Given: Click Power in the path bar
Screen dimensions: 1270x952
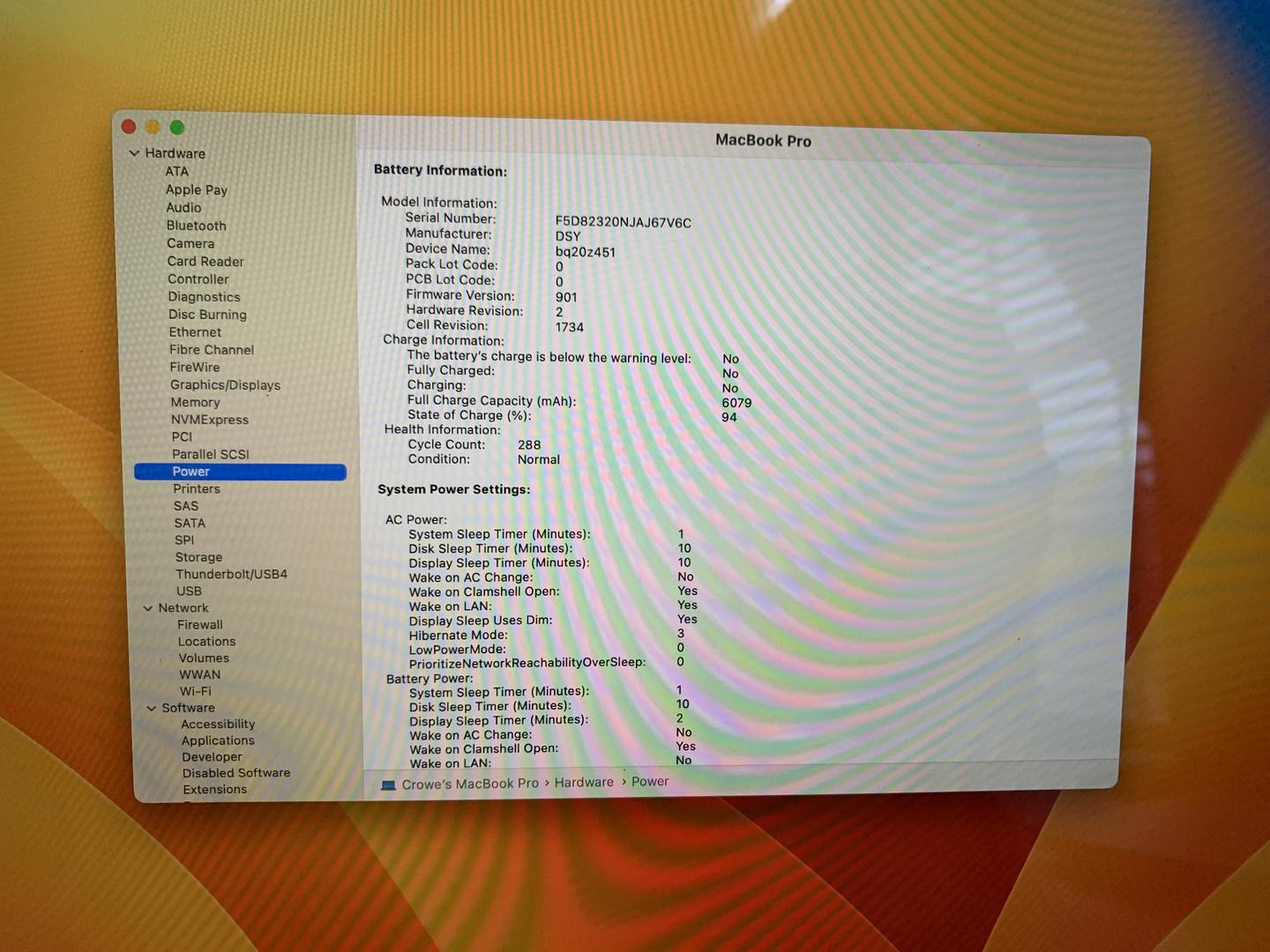Looking at the screenshot, I should click(650, 782).
